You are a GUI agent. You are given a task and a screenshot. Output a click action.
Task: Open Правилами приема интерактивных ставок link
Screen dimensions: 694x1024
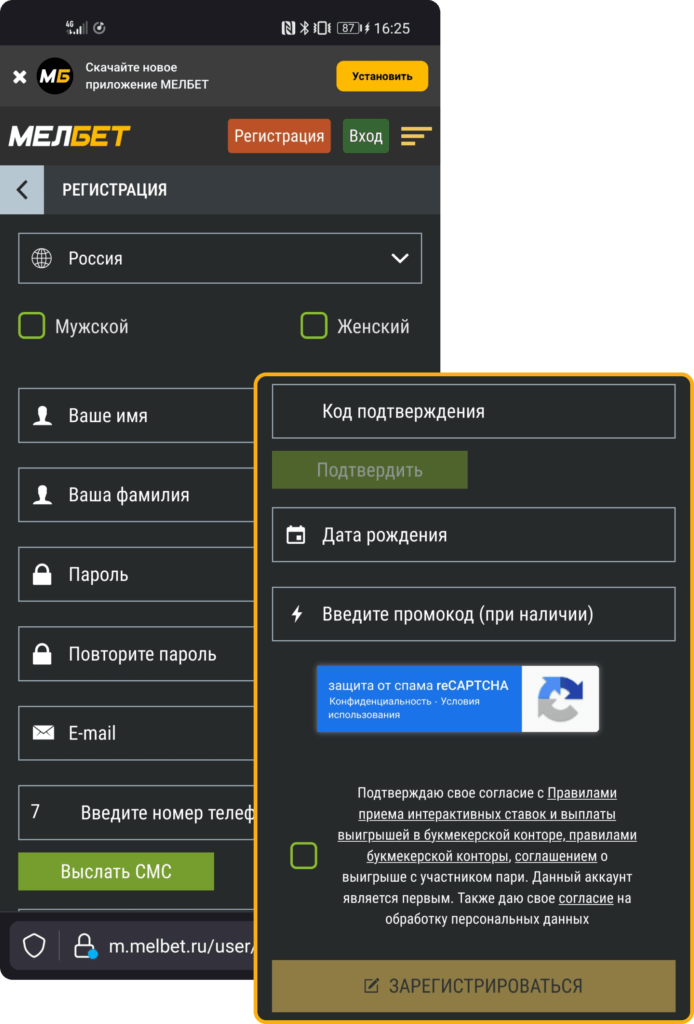[487, 814]
